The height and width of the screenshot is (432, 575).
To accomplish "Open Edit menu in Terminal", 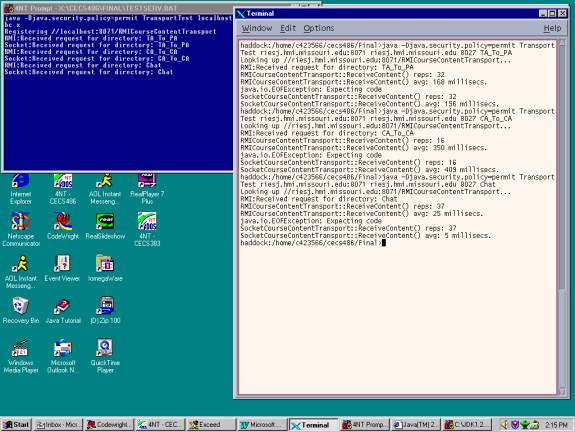I will [288, 28].
